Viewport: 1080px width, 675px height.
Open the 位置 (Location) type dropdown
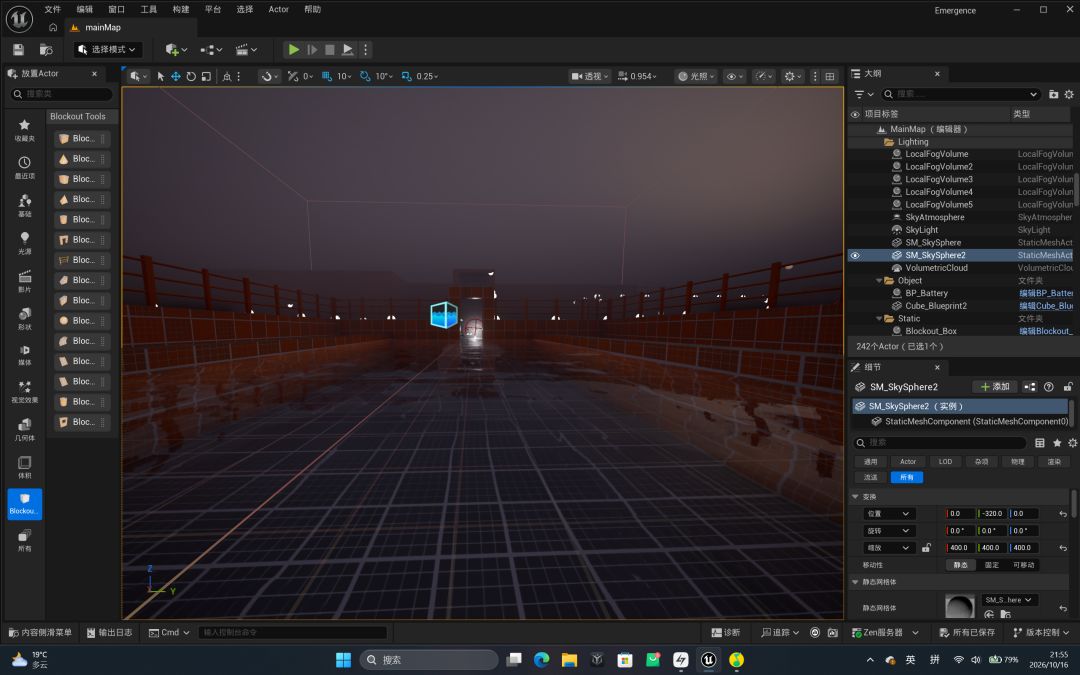click(x=889, y=514)
